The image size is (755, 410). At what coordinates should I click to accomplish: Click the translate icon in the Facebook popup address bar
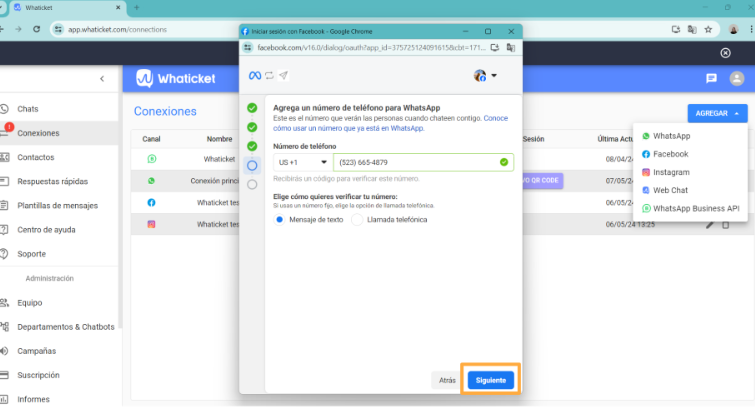511,47
